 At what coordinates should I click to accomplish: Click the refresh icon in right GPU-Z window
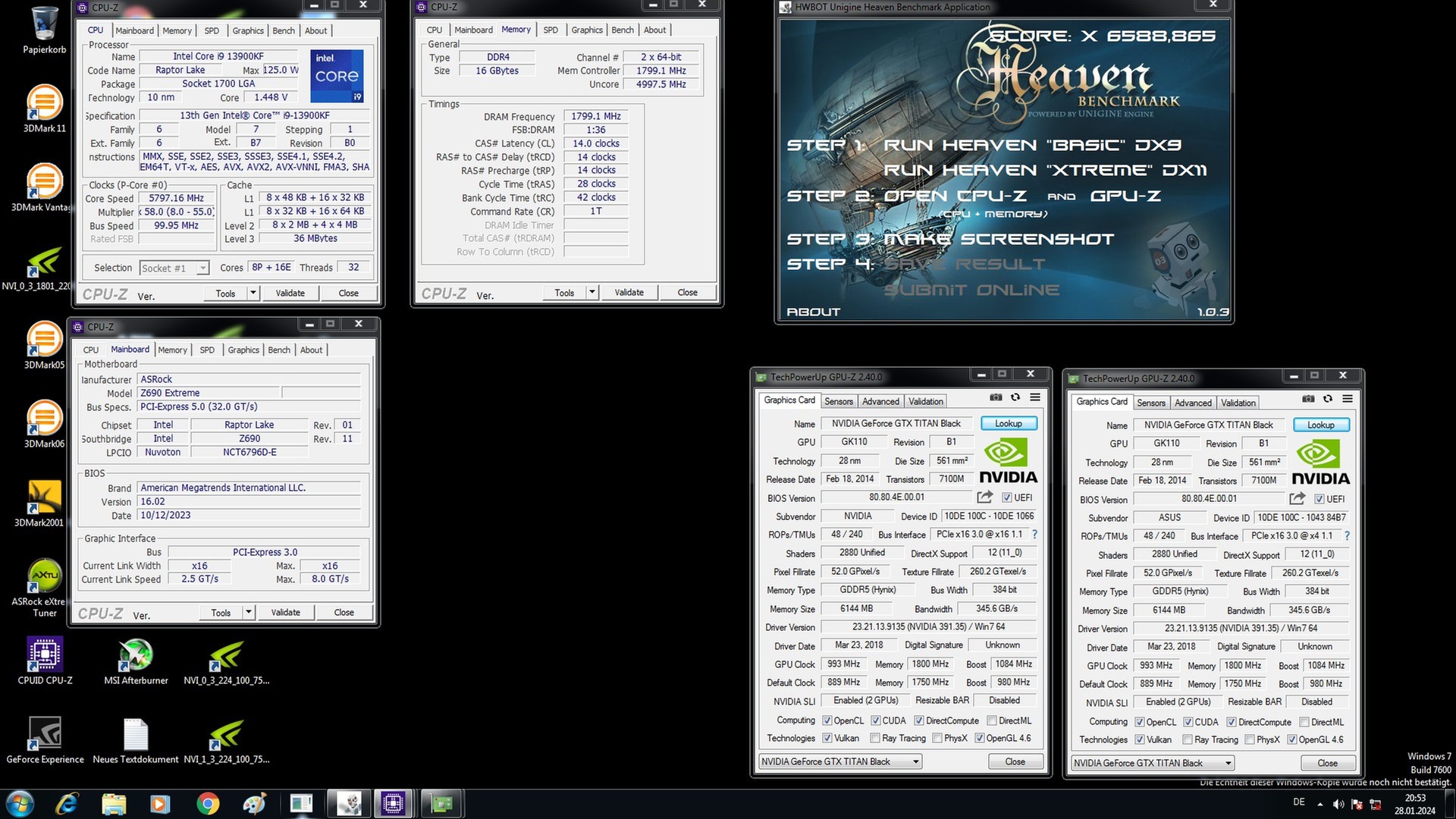pyautogui.click(x=1328, y=399)
